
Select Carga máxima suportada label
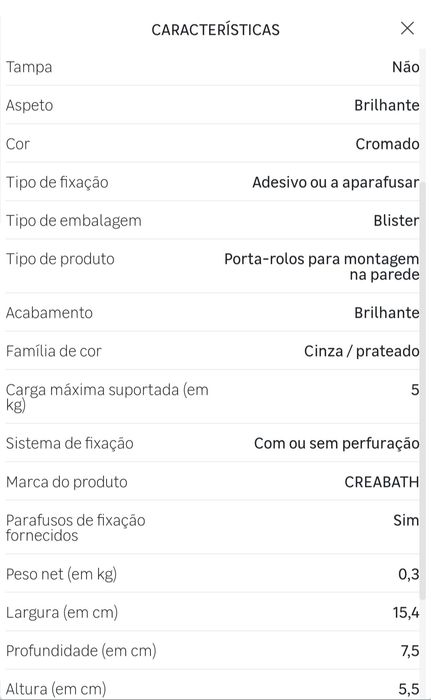[x=107, y=397]
